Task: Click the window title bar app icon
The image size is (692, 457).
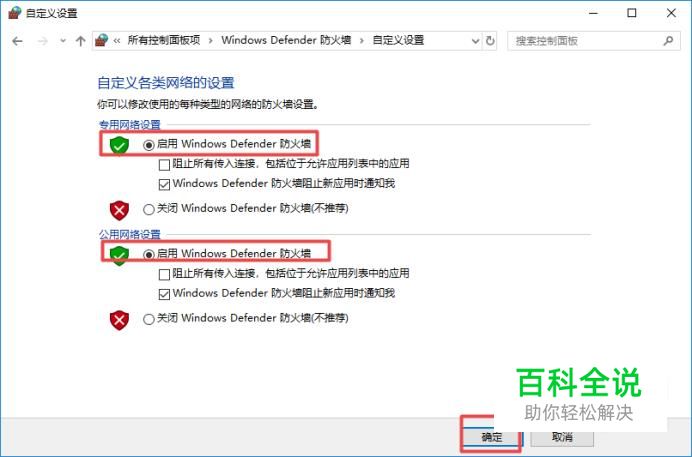Action: (x=14, y=12)
